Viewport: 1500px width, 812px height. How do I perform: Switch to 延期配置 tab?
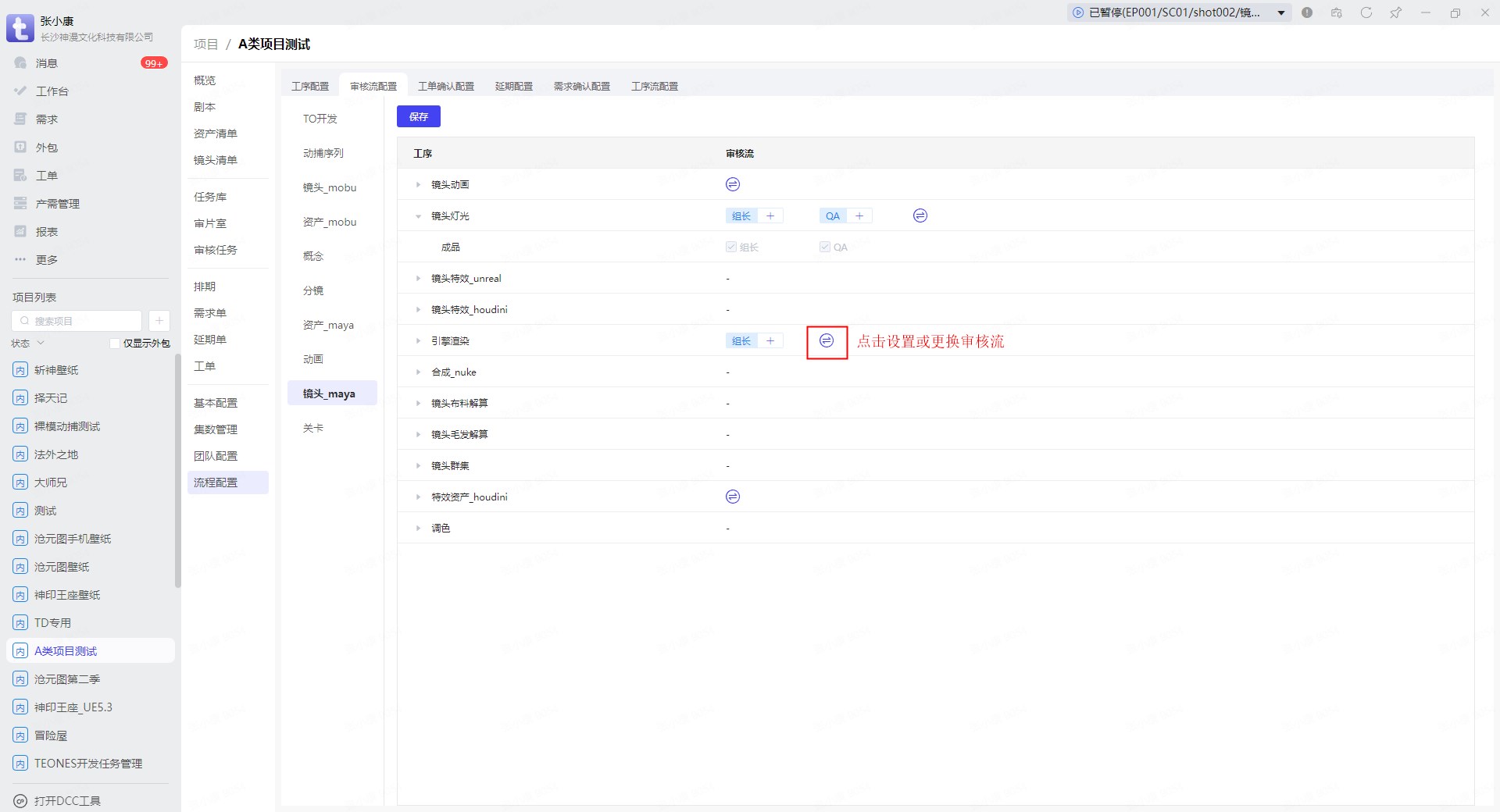click(x=513, y=86)
